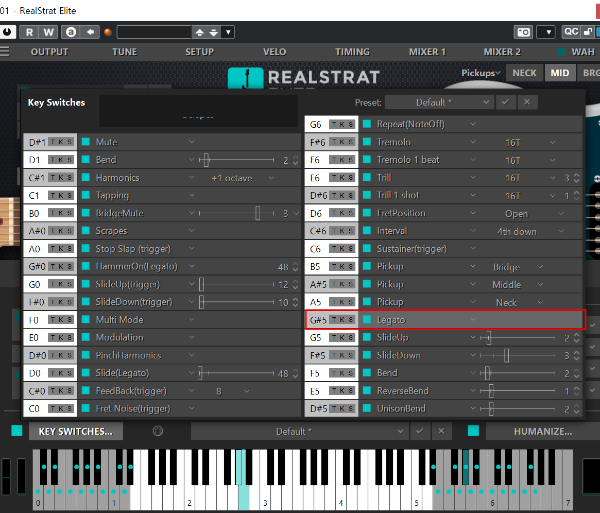Open the MIXER 2 tab

pos(502,52)
